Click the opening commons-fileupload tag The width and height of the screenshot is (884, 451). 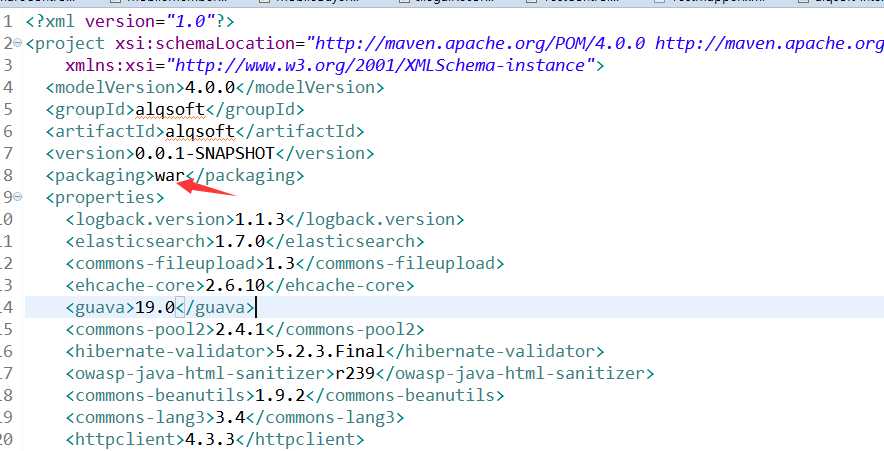click(x=165, y=263)
